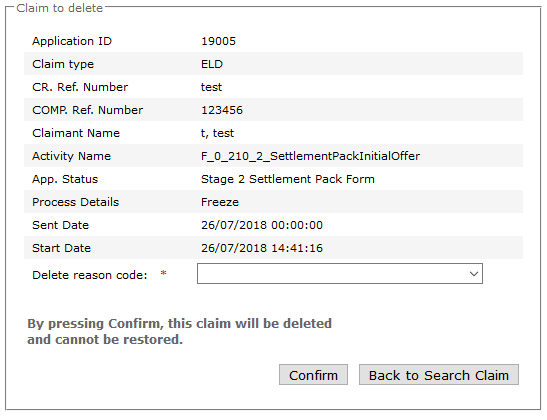Click the Claimant Name value t, test
This screenshot has height=420, width=547.
pyautogui.click(x=217, y=133)
